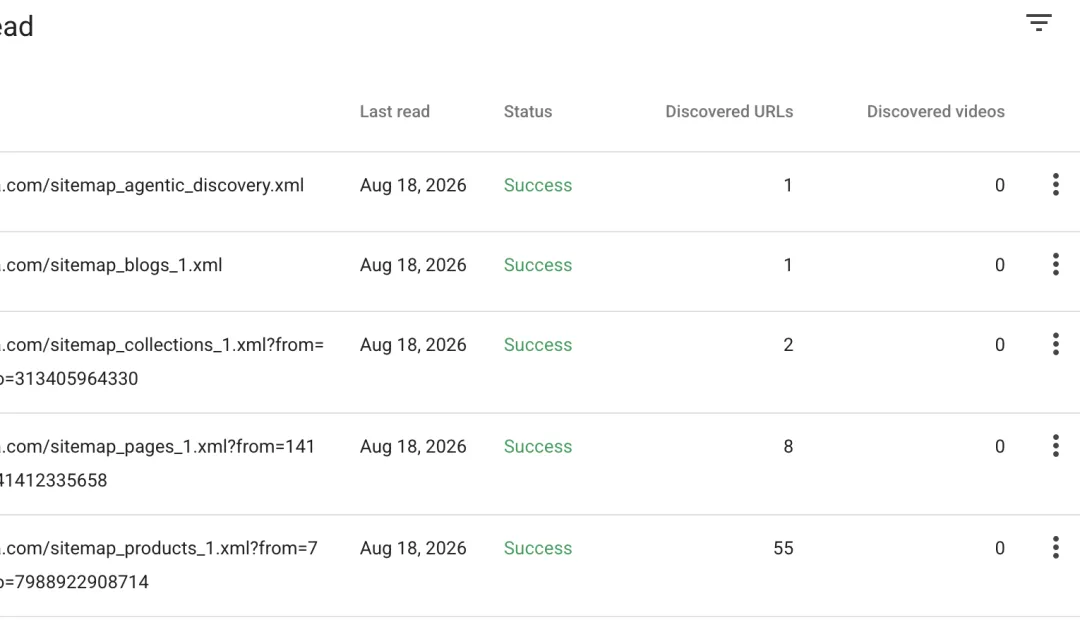Open the filter rows icon
Image resolution: width=1080 pixels, height=620 pixels.
click(x=1039, y=23)
